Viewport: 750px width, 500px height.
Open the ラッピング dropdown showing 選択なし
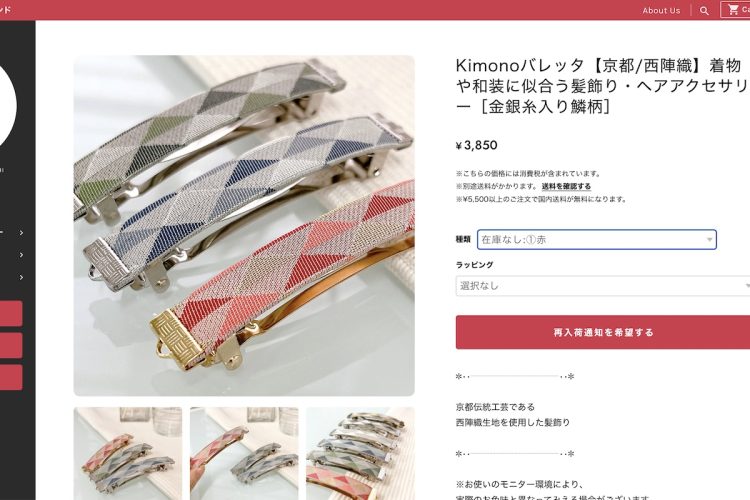click(603, 286)
